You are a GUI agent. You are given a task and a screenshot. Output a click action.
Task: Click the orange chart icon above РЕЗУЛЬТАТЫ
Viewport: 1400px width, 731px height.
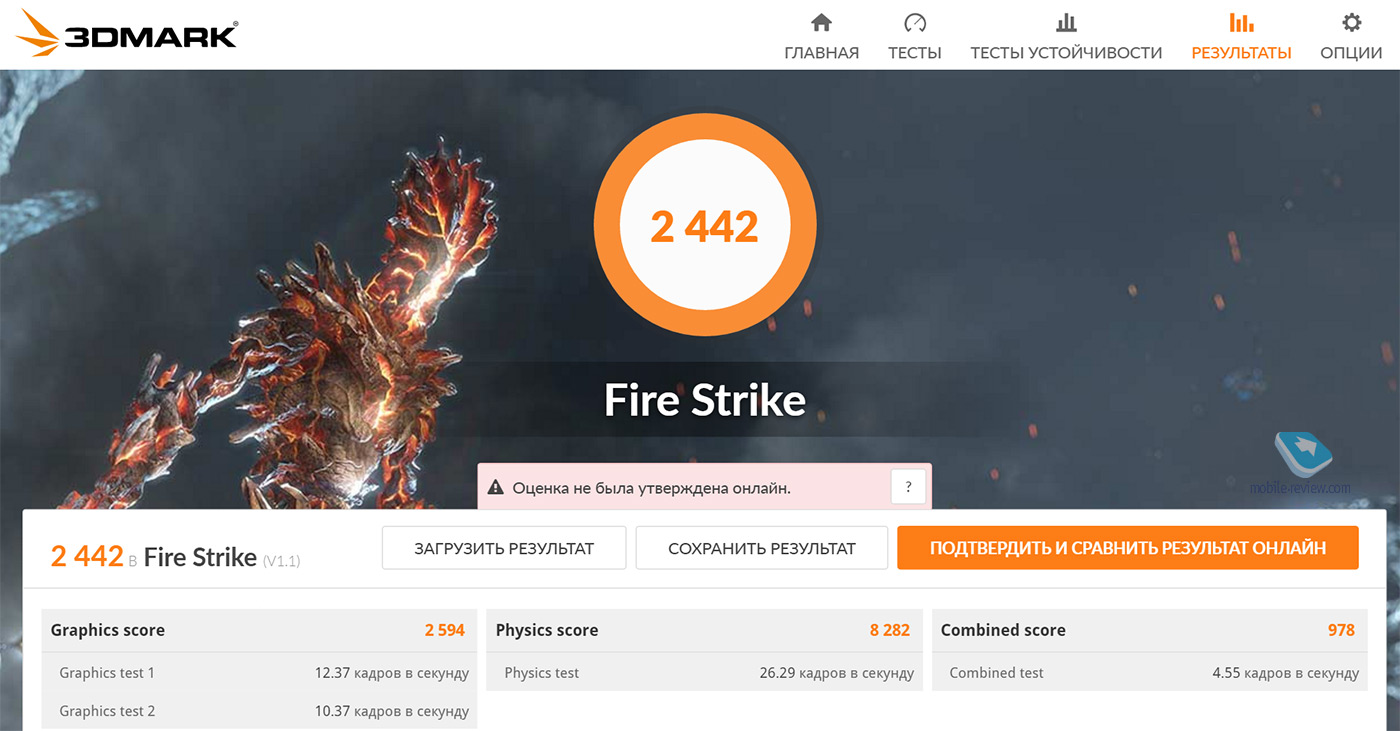tap(1241, 22)
